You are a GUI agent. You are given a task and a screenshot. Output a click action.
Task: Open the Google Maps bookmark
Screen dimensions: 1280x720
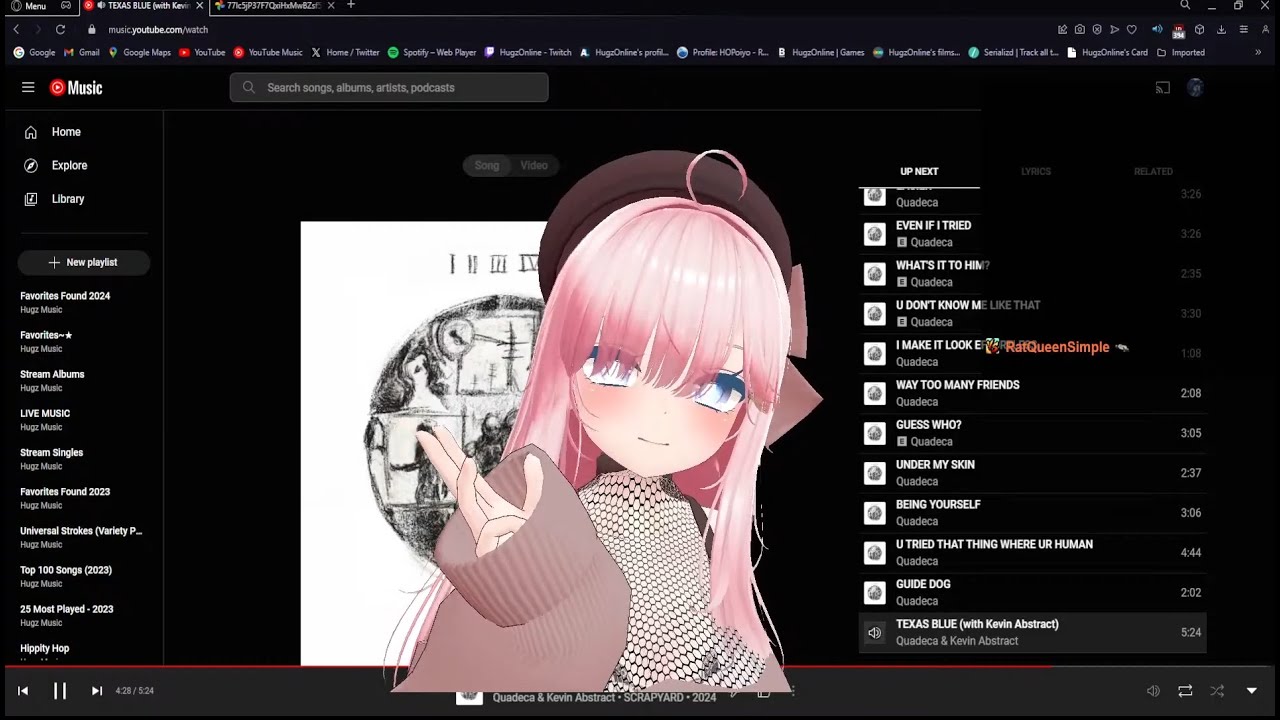click(140, 53)
